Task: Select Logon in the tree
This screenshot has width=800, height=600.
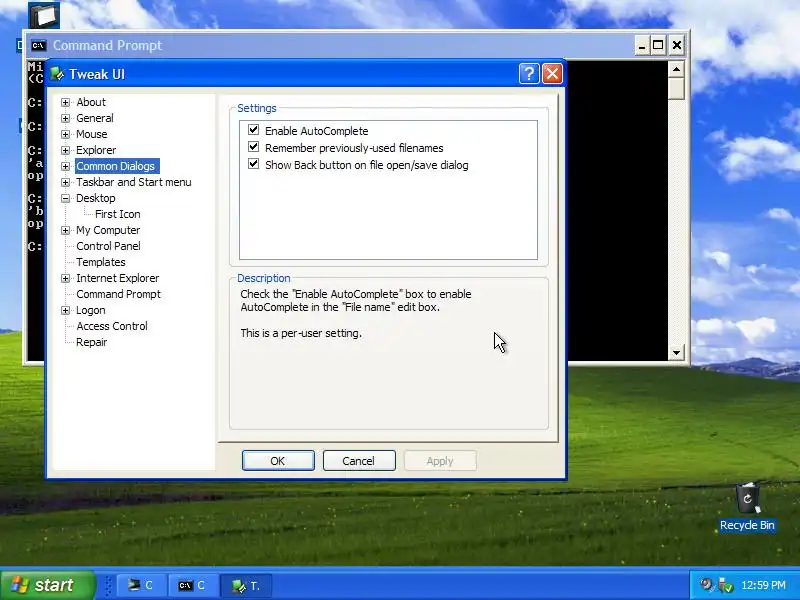Action: (x=91, y=310)
